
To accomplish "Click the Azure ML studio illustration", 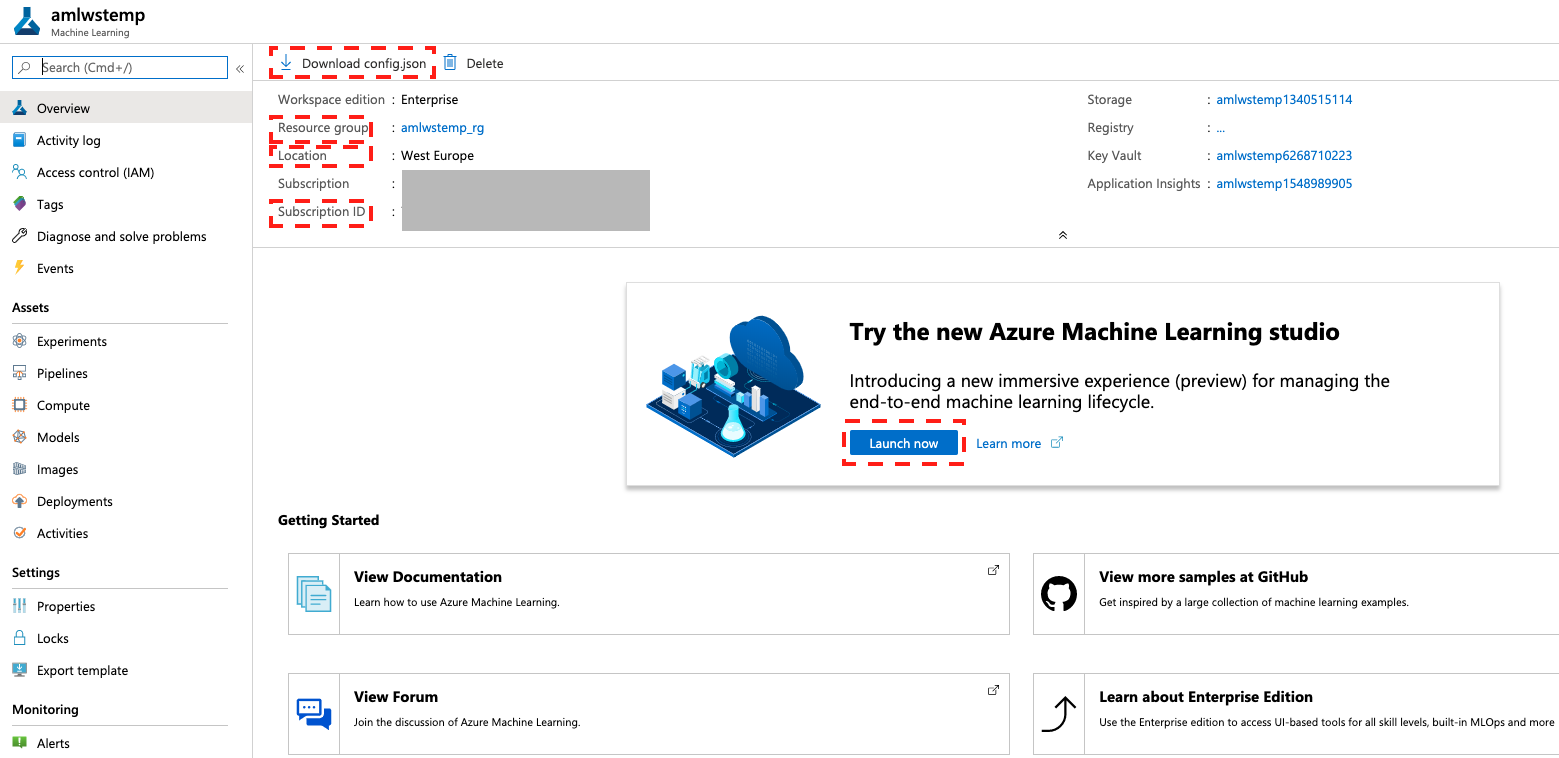I will coord(734,386).
